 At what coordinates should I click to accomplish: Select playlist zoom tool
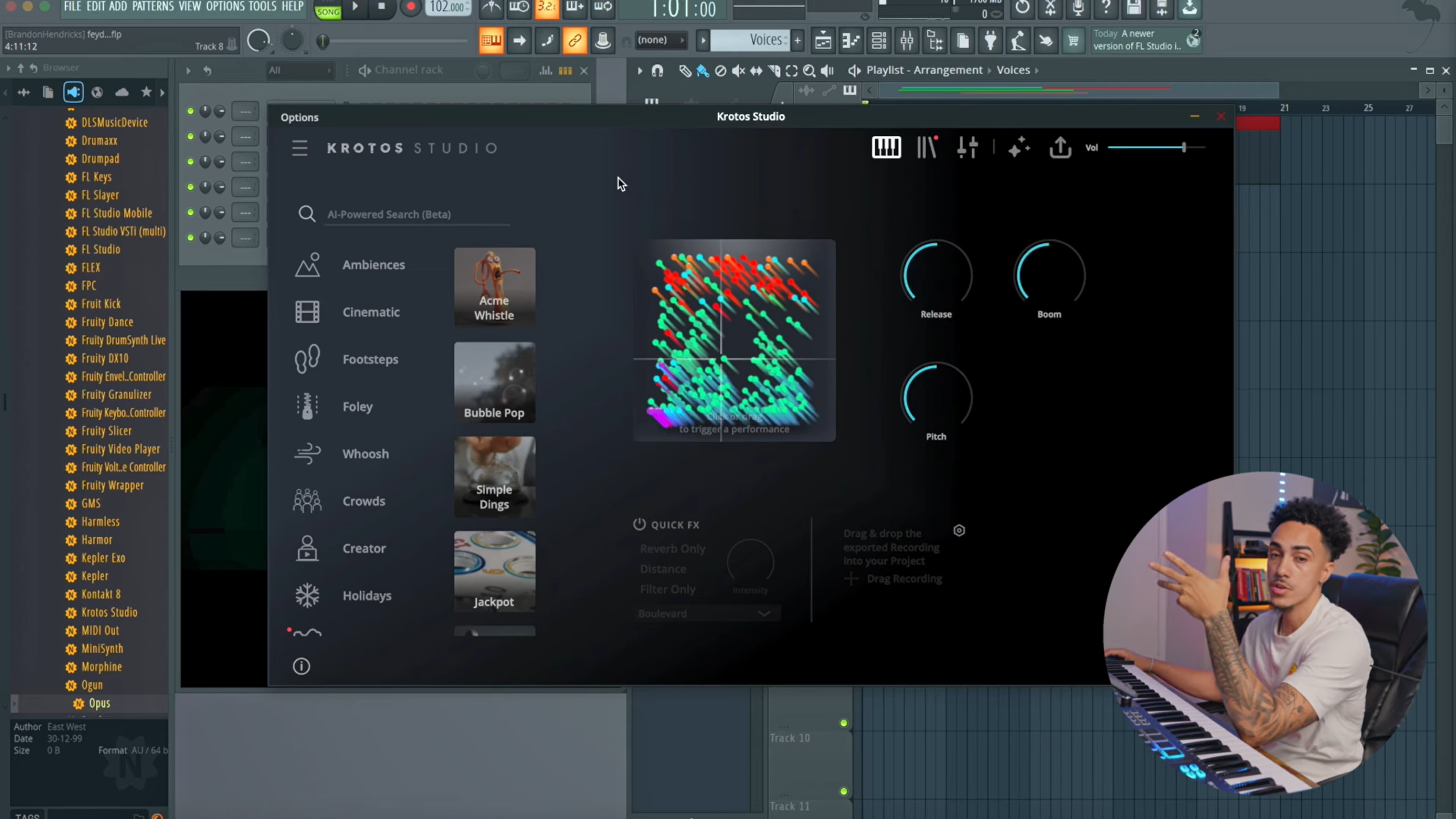[x=809, y=71]
